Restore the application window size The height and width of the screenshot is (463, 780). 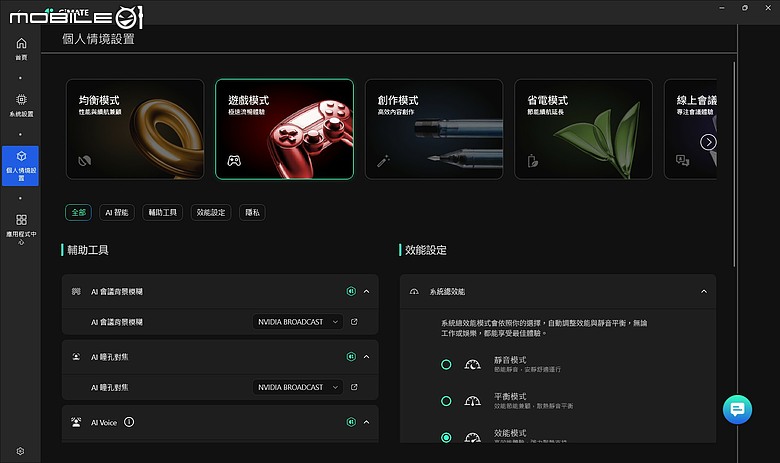[x=745, y=8]
